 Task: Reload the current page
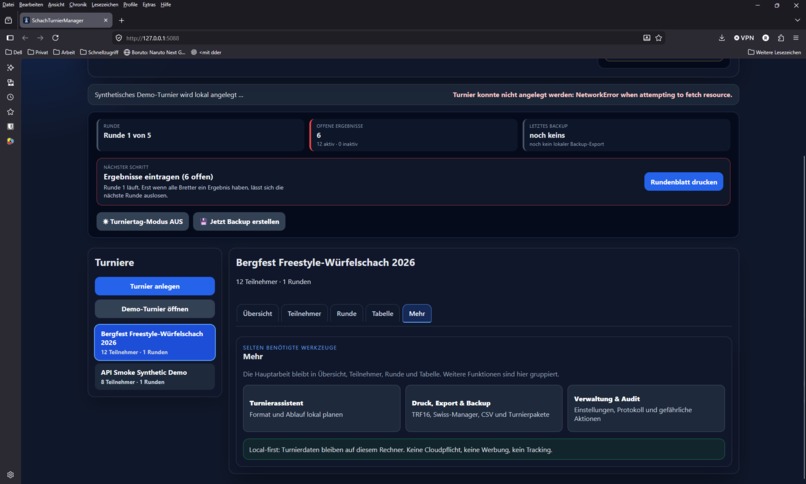56,38
